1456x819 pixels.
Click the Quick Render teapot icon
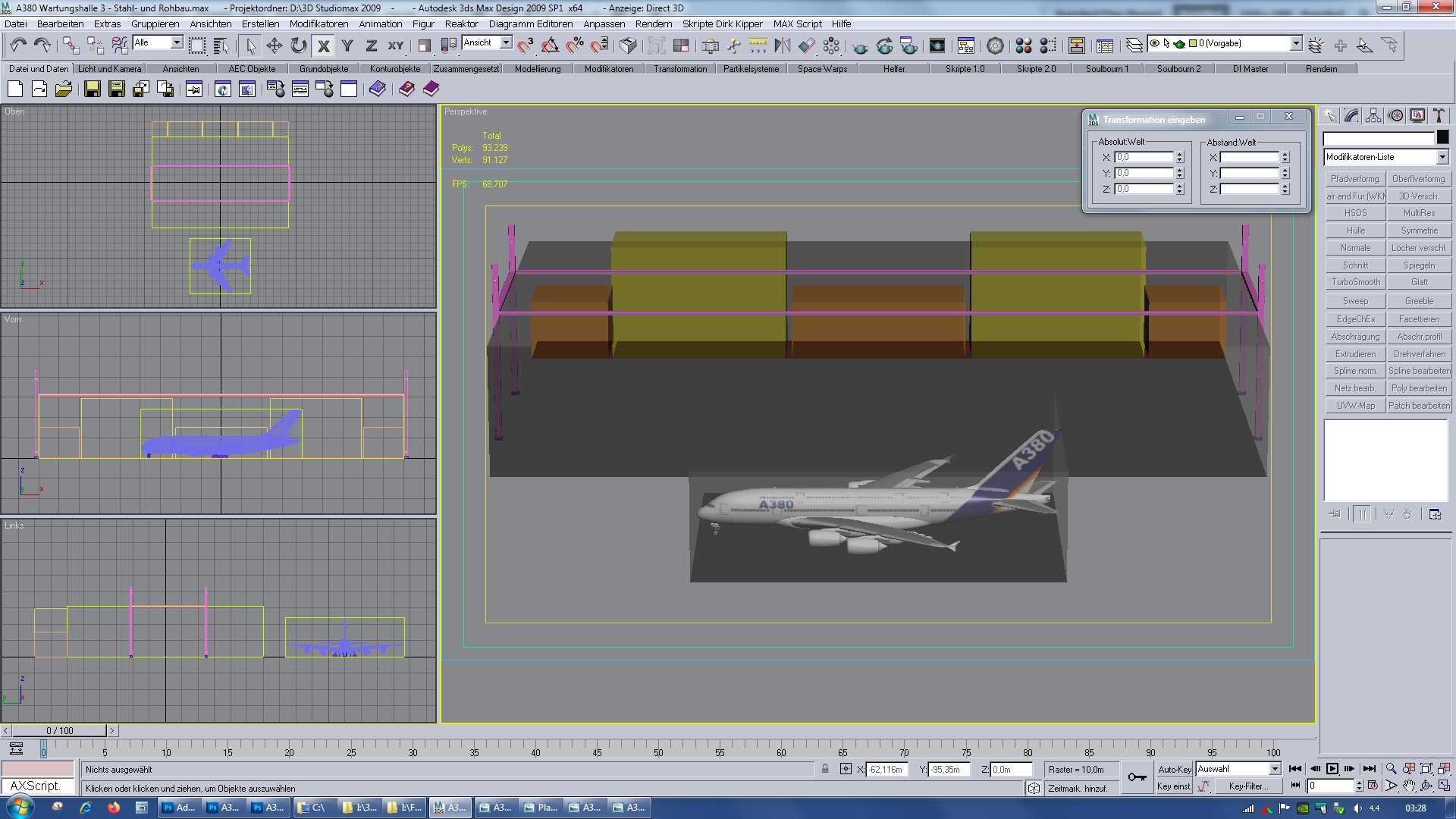coord(860,45)
